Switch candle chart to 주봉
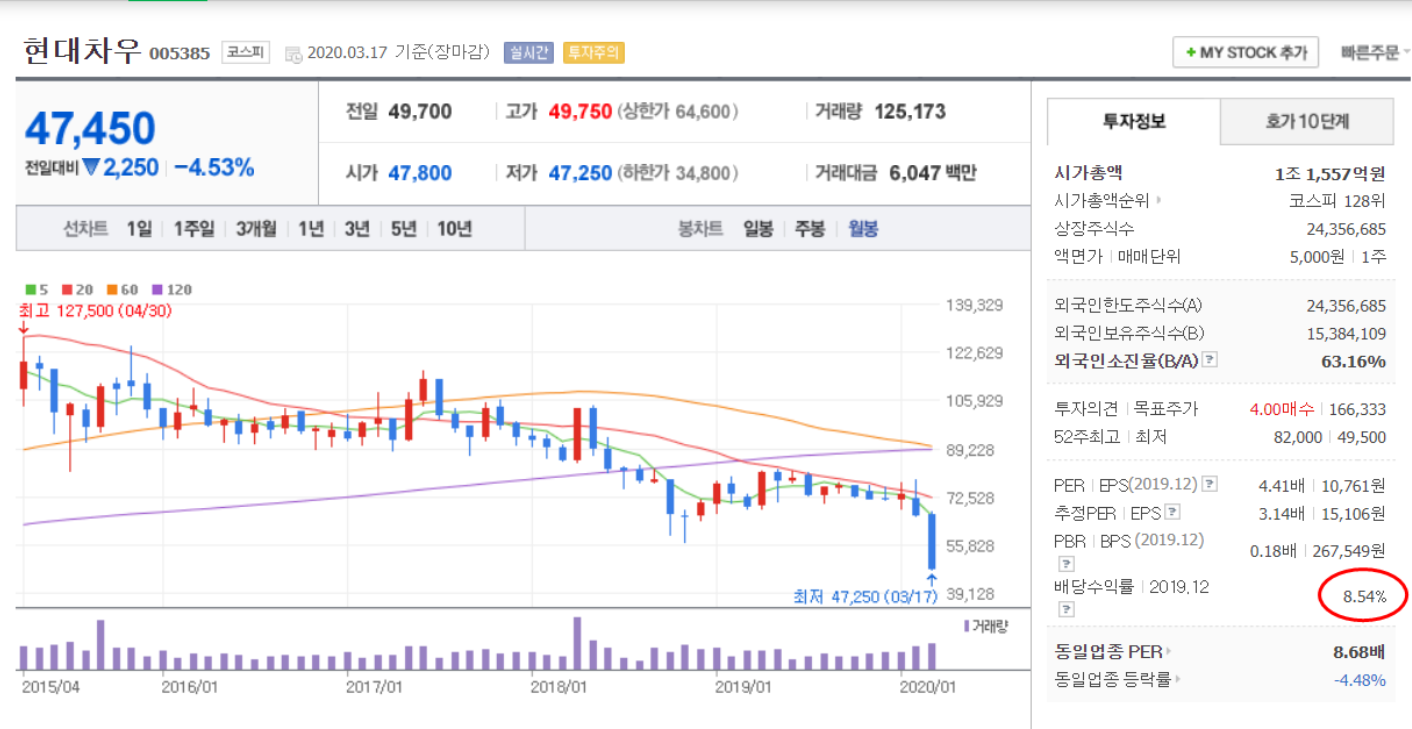The image size is (1412, 729). click(810, 229)
